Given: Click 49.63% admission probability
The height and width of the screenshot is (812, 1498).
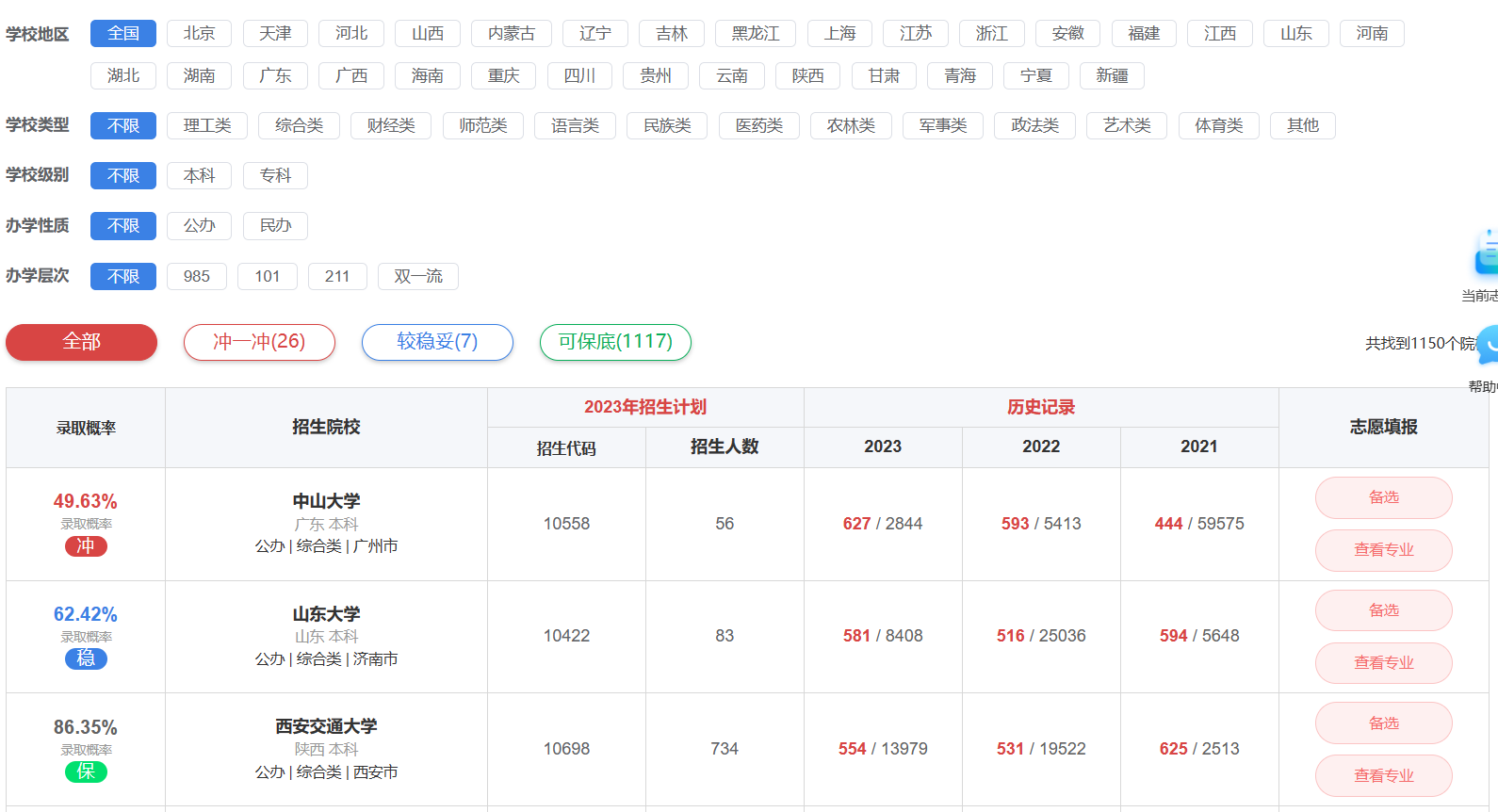Looking at the screenshot, I should (x=86, y=501).
